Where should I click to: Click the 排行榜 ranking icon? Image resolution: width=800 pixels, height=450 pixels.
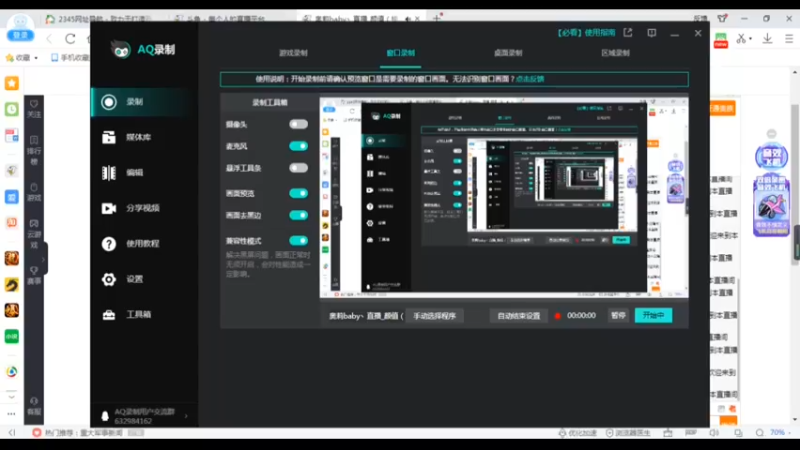34,150
